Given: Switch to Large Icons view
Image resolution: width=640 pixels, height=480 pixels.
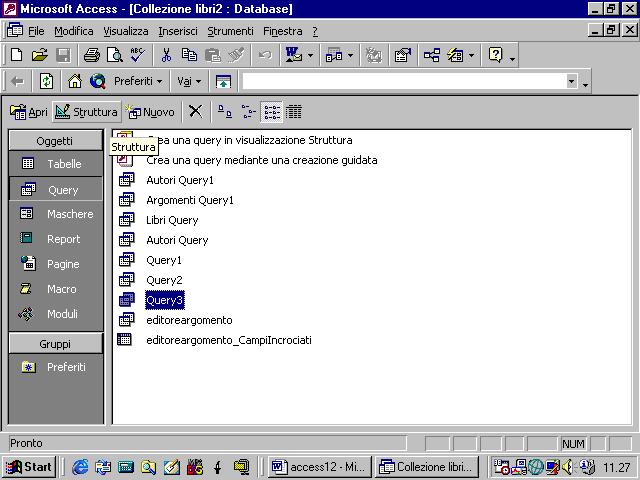Looking at the screenshot, I should click(x=225, y=111).
